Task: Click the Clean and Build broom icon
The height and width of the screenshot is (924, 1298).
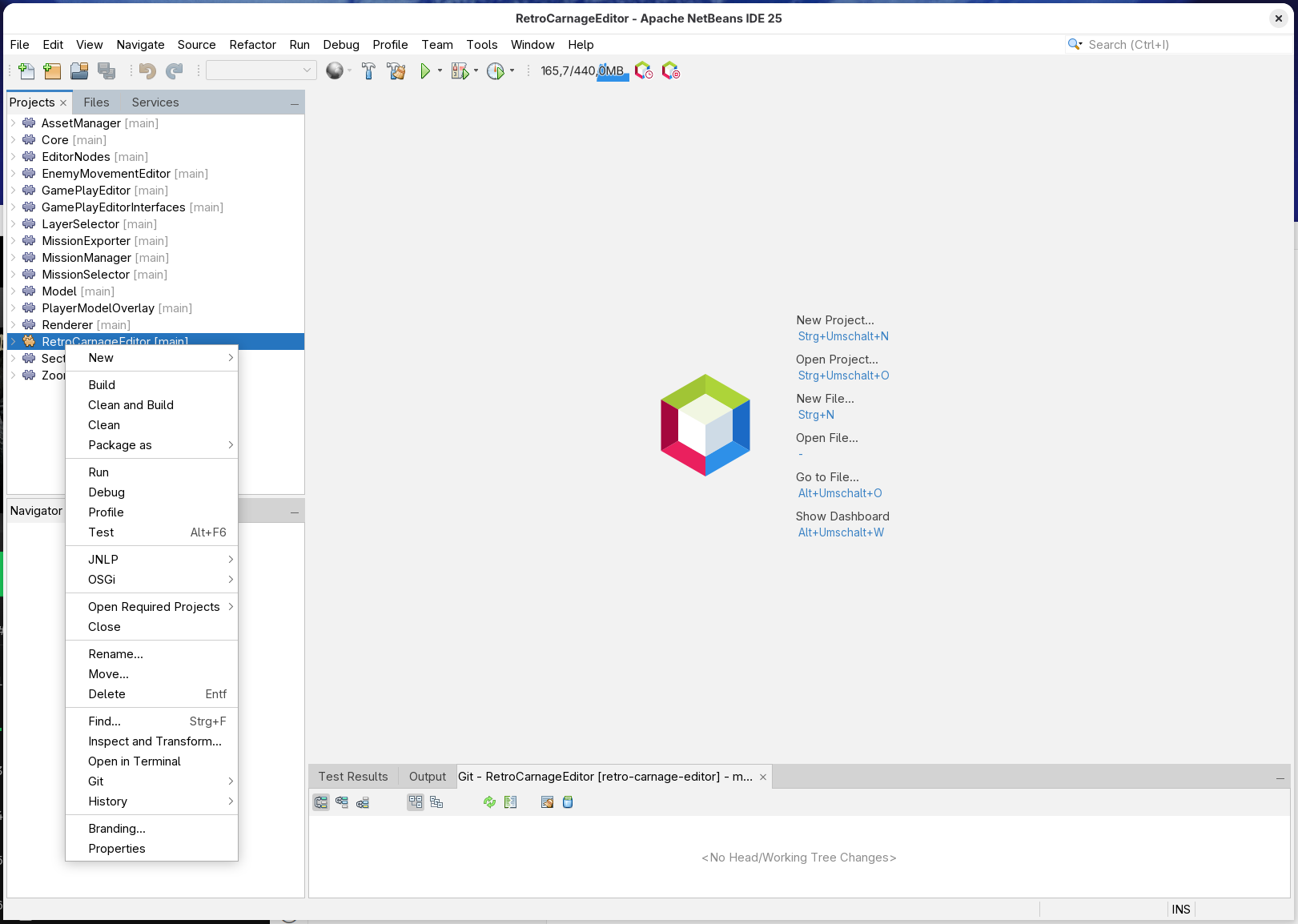Action: [x=396, y=71]
